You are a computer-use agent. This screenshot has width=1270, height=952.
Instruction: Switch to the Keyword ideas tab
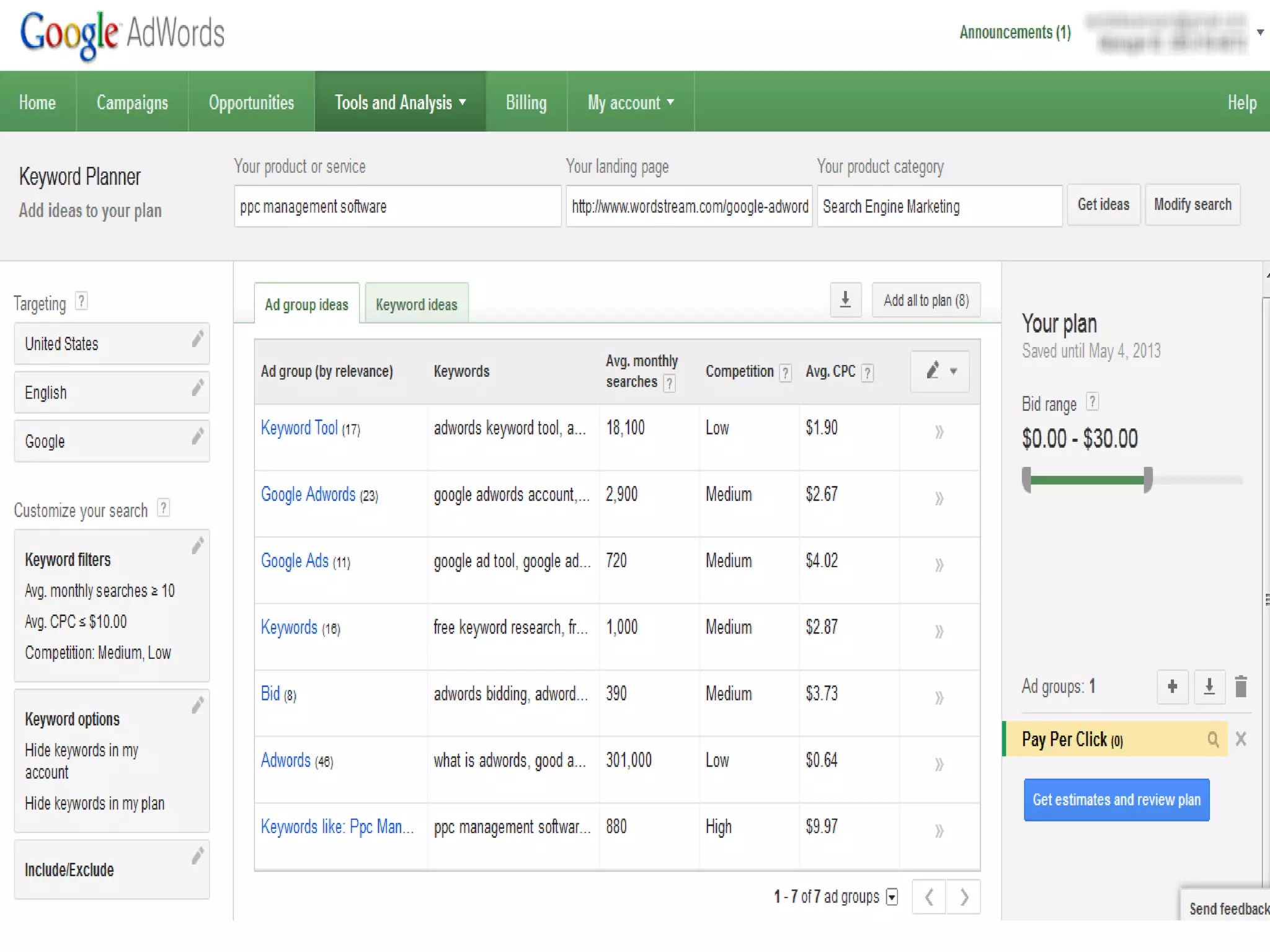pos(416,304)
